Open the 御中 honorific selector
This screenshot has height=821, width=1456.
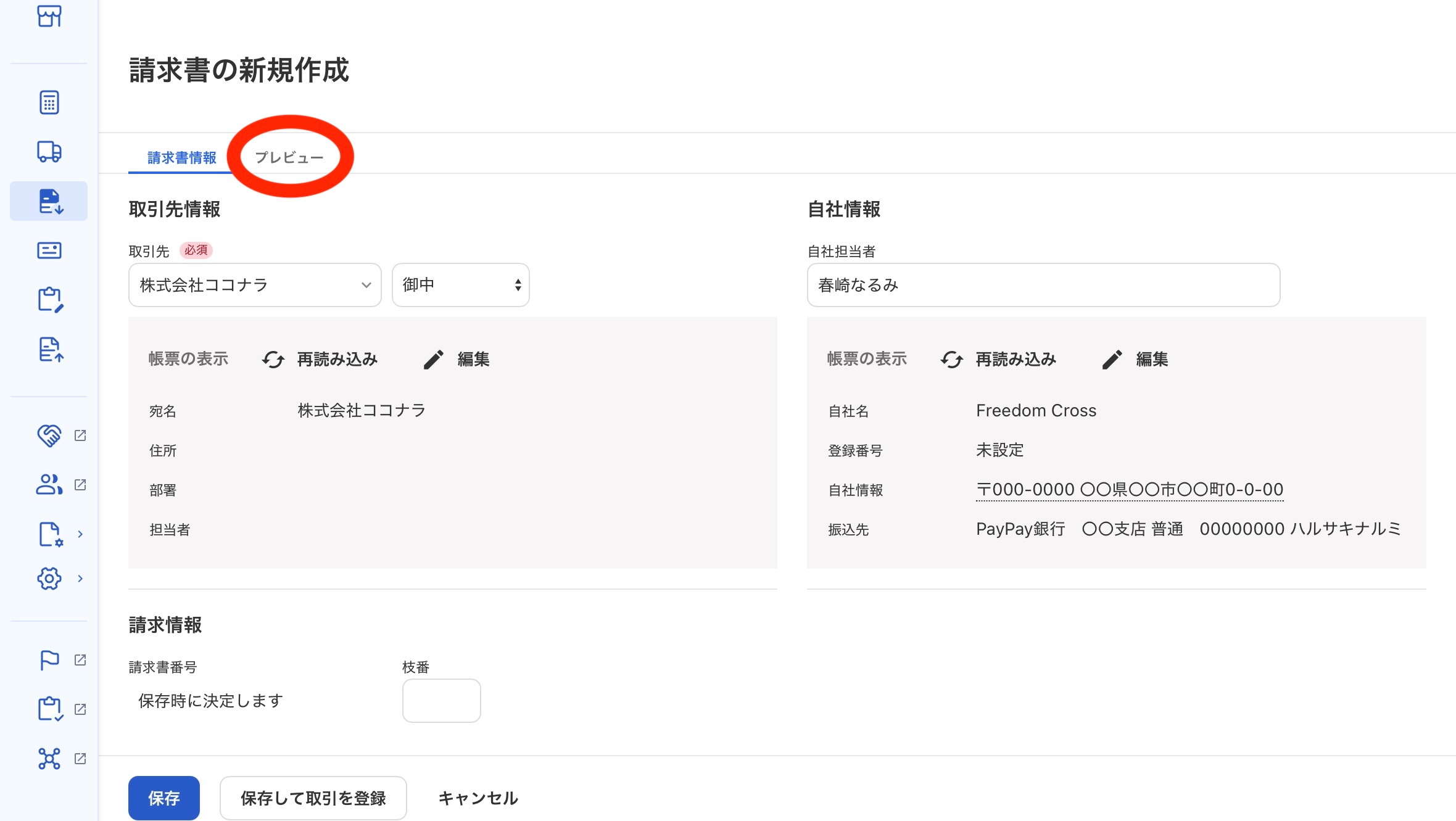(x=460, y=285)
